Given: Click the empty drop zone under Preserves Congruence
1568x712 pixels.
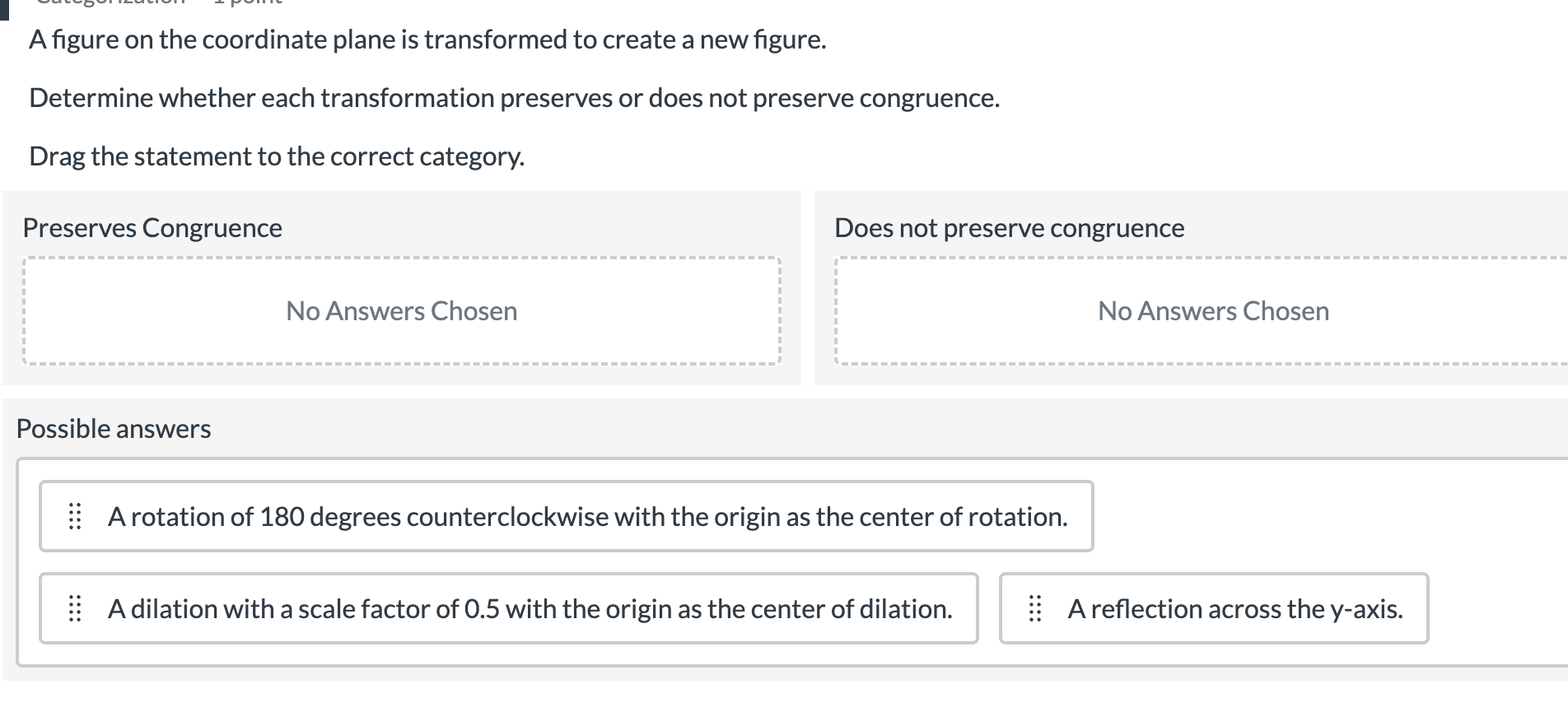Looking at the screenshot, I should pos(402,311).
